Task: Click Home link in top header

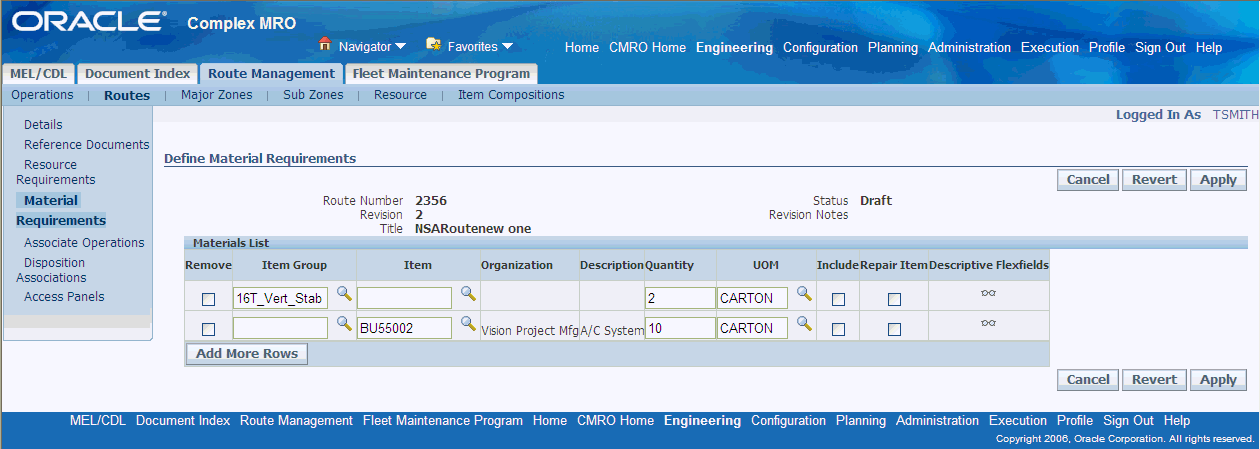Action: 582,47
